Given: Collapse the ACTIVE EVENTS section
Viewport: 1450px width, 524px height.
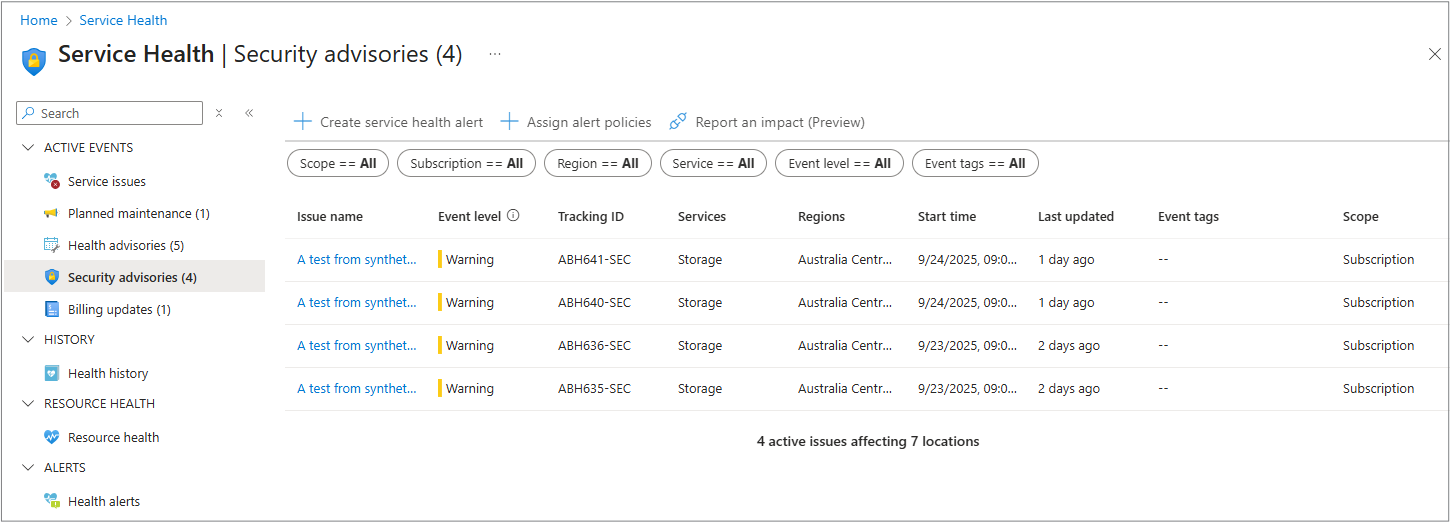Looking at the screenshot, I should (27, 148).
